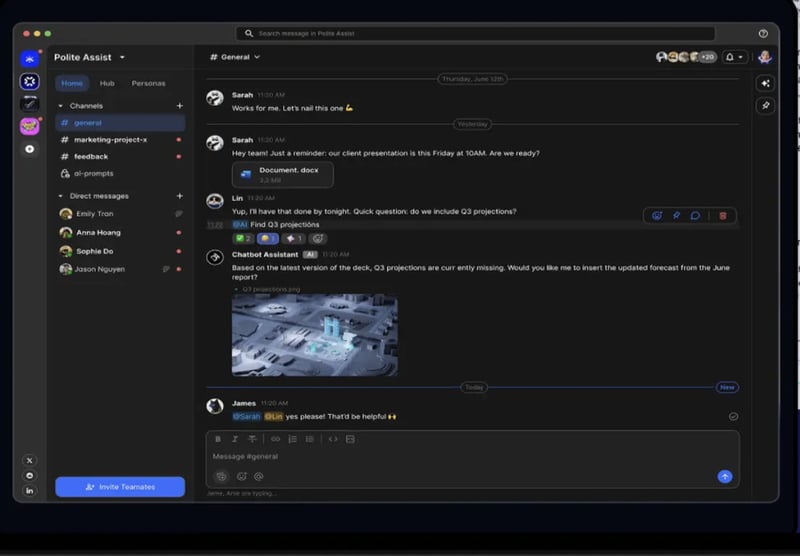Image resolution: width=800 pixels, height=556 pixels.
Task: Add a new channel with the plus icon
Action: (x=180, y=106)
